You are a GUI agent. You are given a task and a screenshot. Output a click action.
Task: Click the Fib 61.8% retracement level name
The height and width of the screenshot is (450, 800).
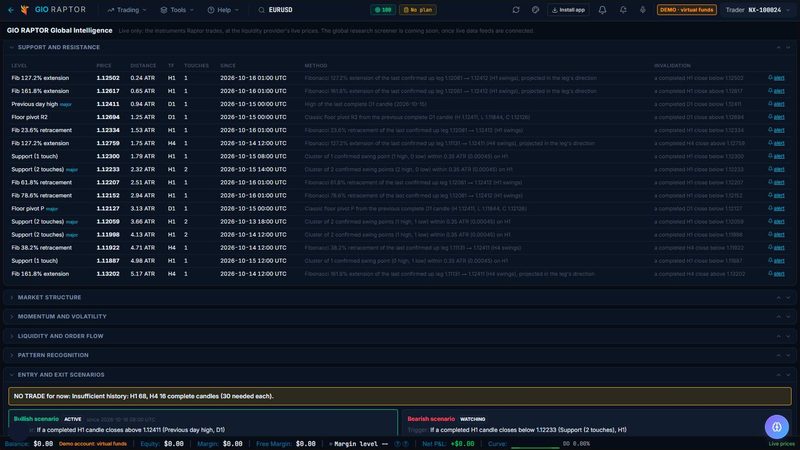41,182
